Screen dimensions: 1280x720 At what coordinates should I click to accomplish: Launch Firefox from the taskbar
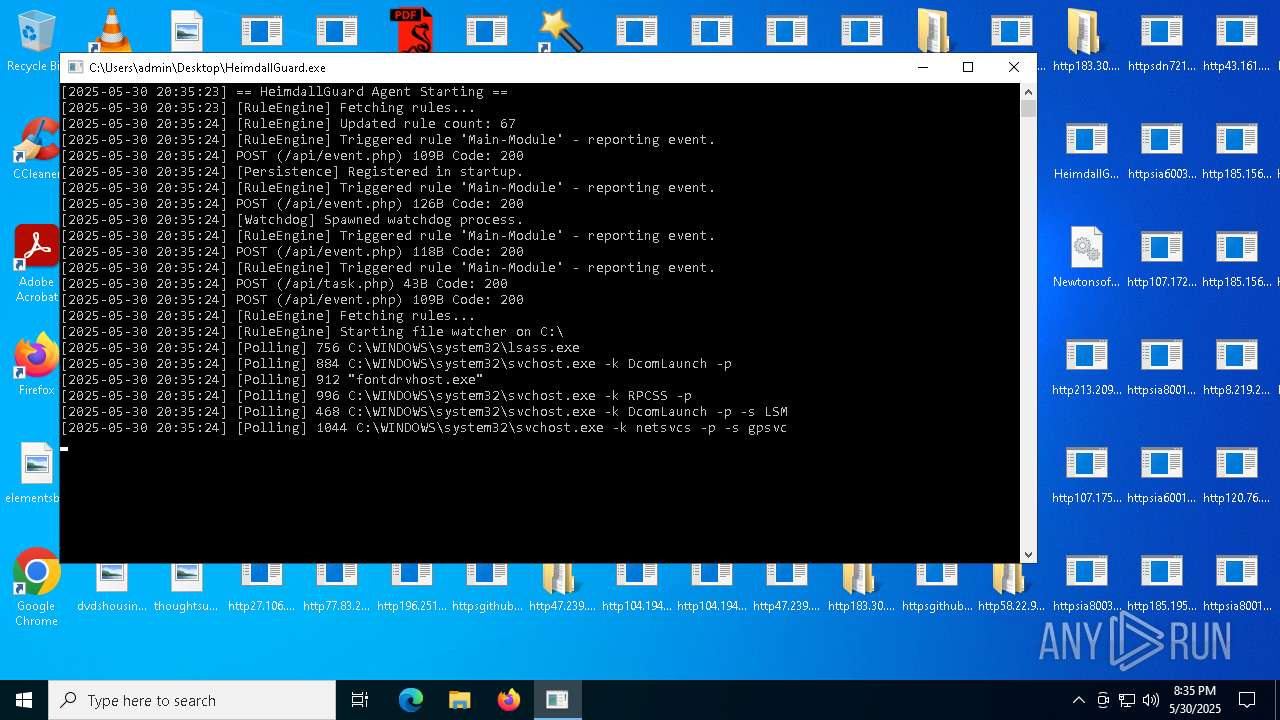[508, 700]
